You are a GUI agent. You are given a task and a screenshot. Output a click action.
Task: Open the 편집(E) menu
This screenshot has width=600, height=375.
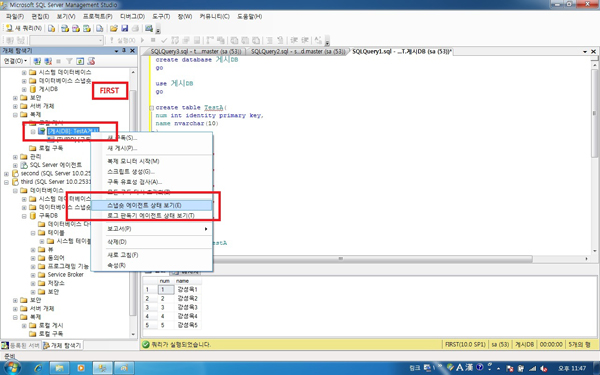pyautogui.click(x=40, y=16)
